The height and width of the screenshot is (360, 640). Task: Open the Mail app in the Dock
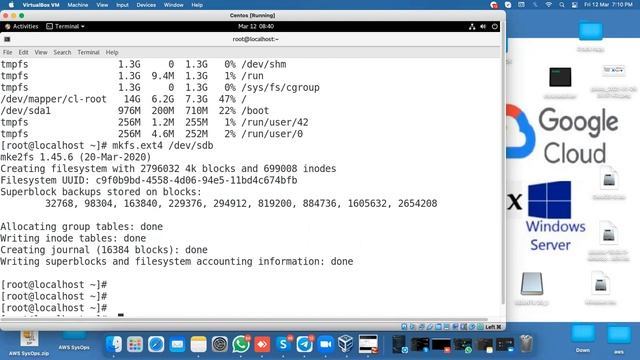(x=177, y=344)
